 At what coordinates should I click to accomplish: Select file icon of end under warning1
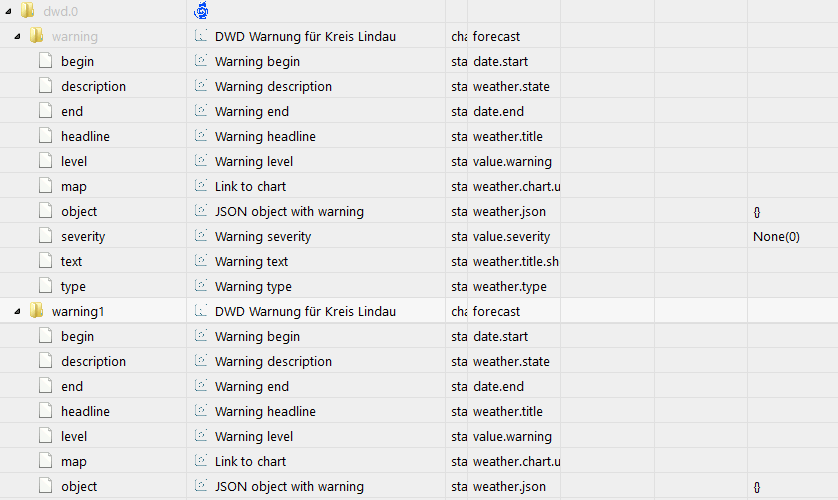point(45,386)
